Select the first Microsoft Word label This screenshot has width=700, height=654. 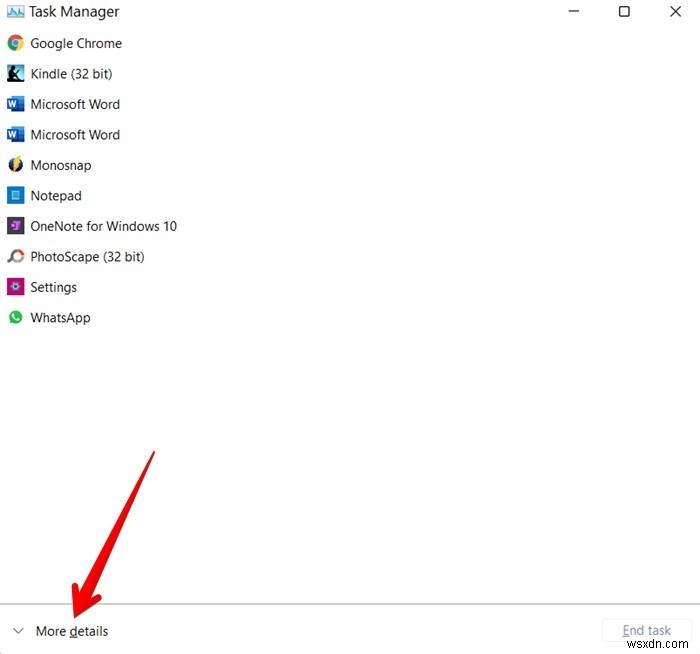pos(75,104)
